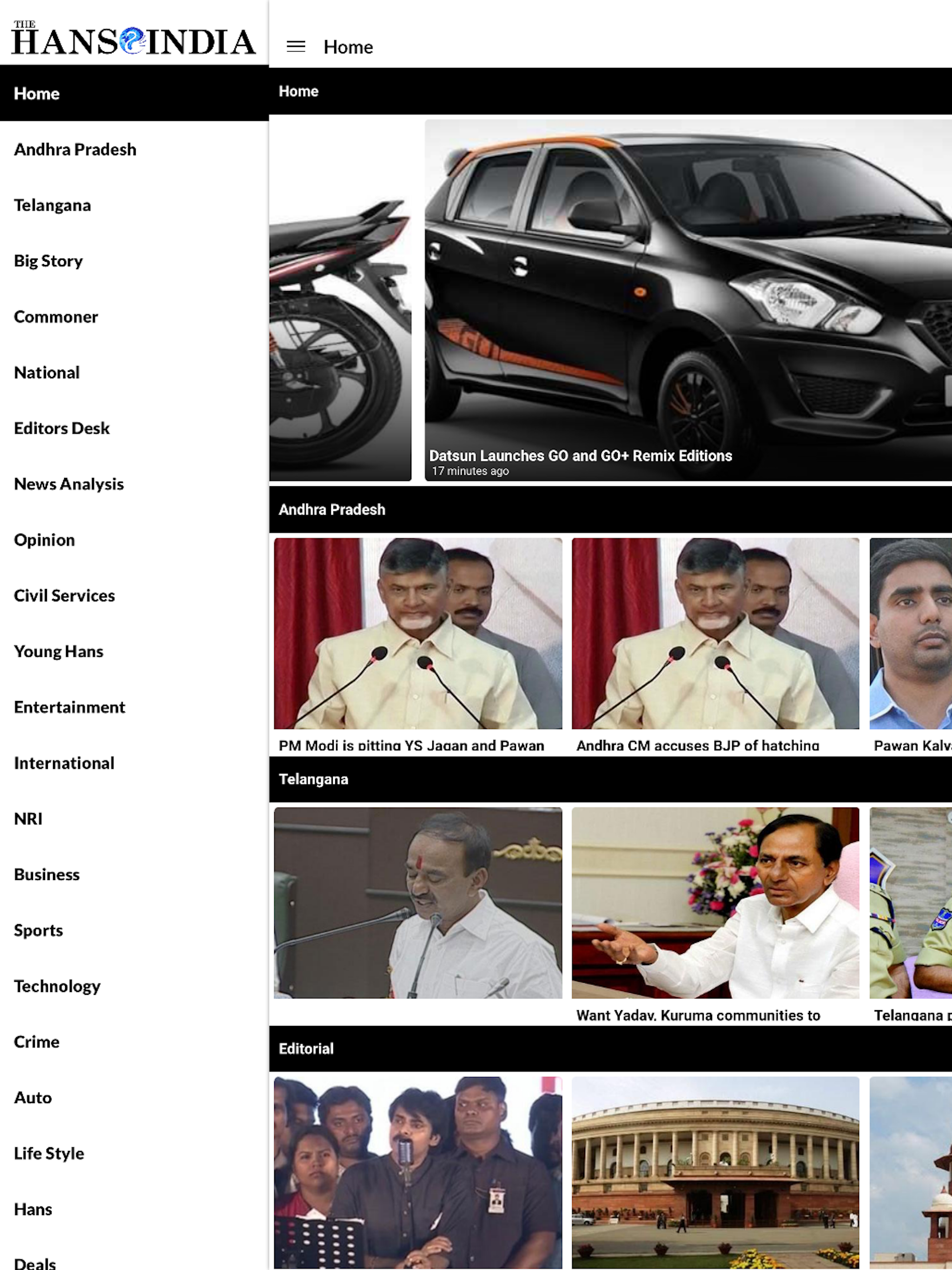Select Life Style menu entry
This screenshot has height=1270, width=952.
tap(49, 1153)
